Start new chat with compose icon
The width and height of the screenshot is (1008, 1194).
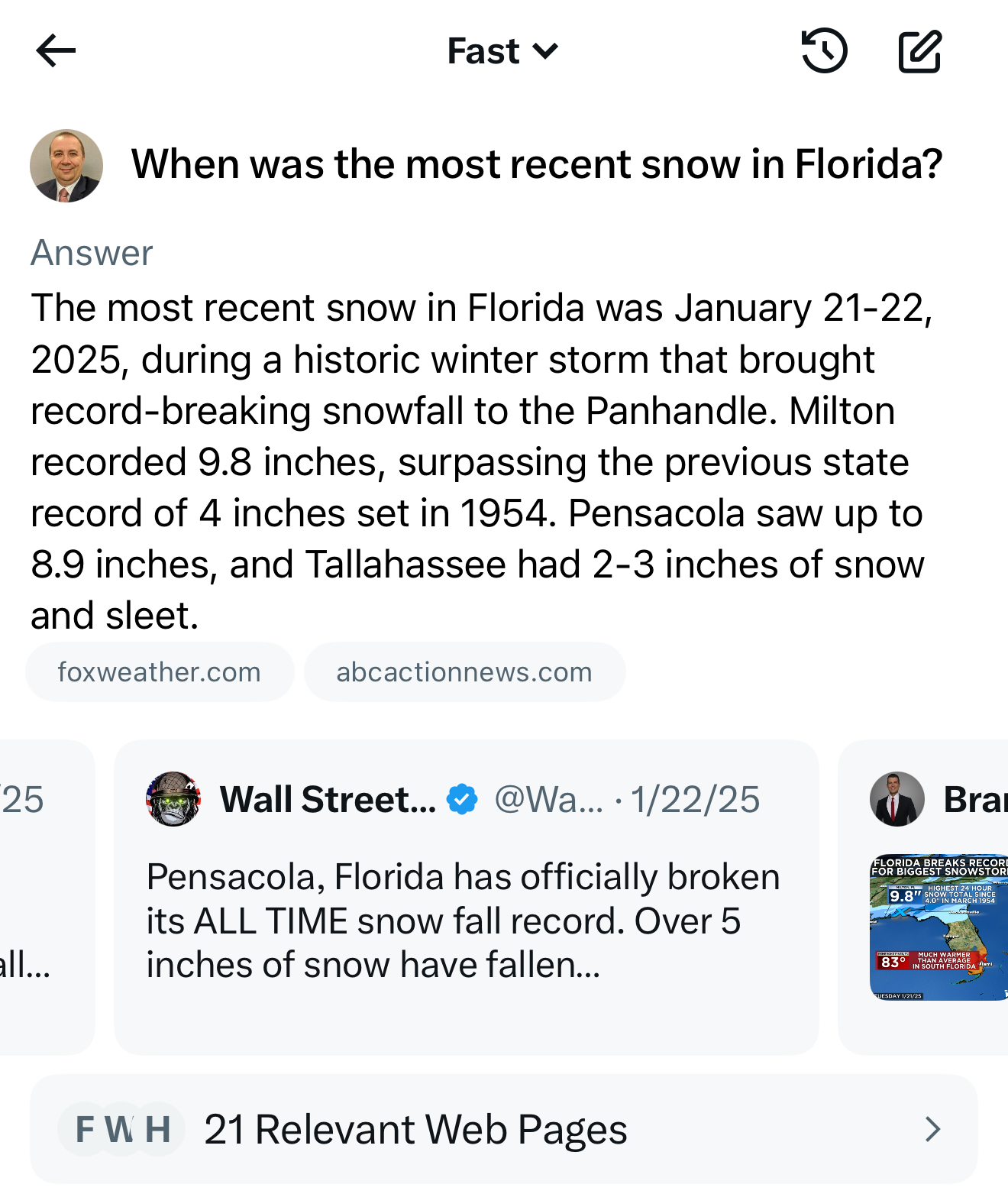(919, 51)
